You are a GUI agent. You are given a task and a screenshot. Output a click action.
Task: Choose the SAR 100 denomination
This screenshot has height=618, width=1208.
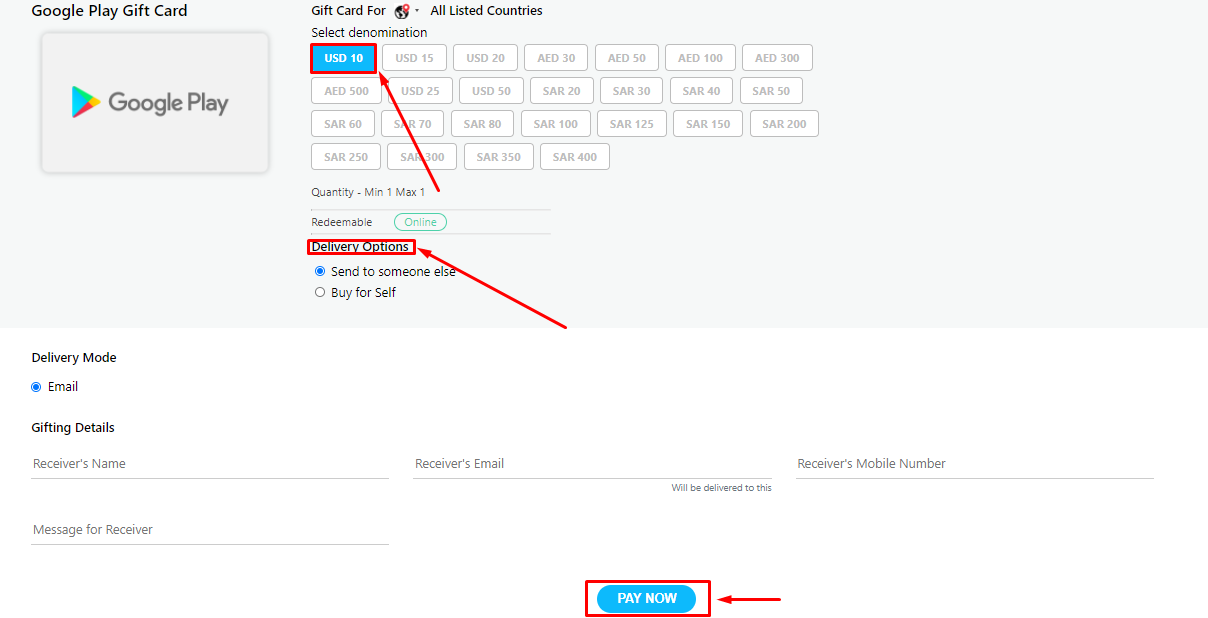[x=555, y=124]
